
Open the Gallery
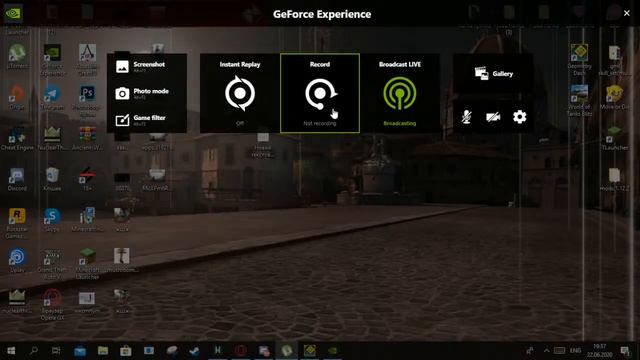pyautogui.click(x=493, y=73)
